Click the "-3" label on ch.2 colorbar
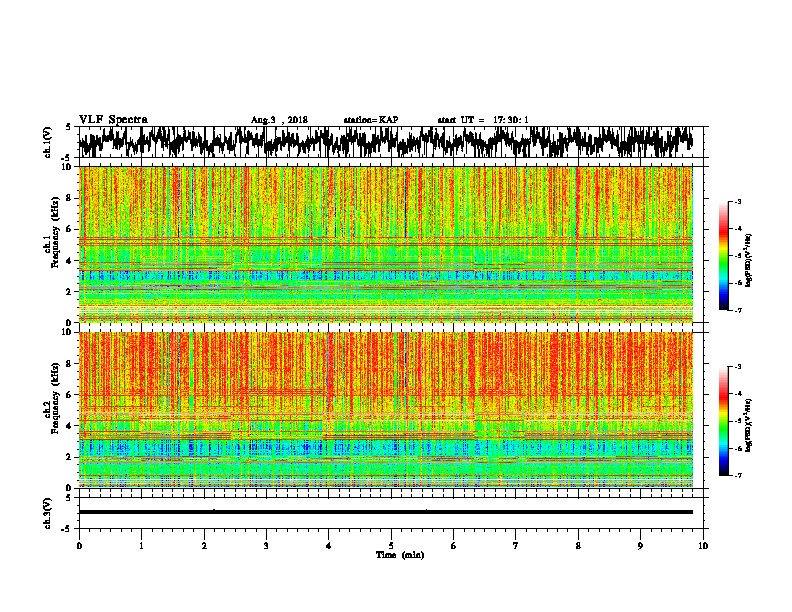This screenshot has width=792, height=612. [738, 367]
